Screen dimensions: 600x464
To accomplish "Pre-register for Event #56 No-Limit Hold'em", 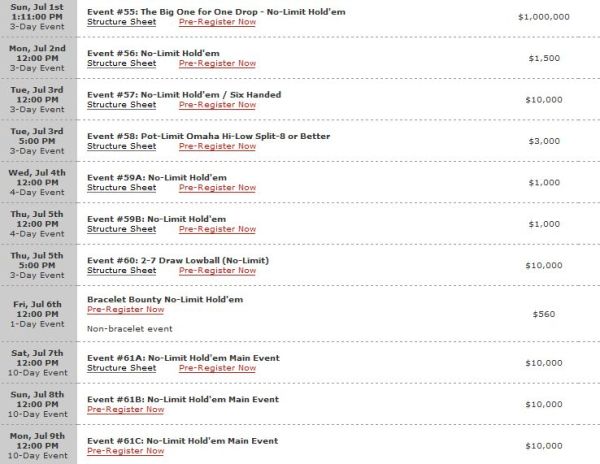I will click(x=217, y=63).
